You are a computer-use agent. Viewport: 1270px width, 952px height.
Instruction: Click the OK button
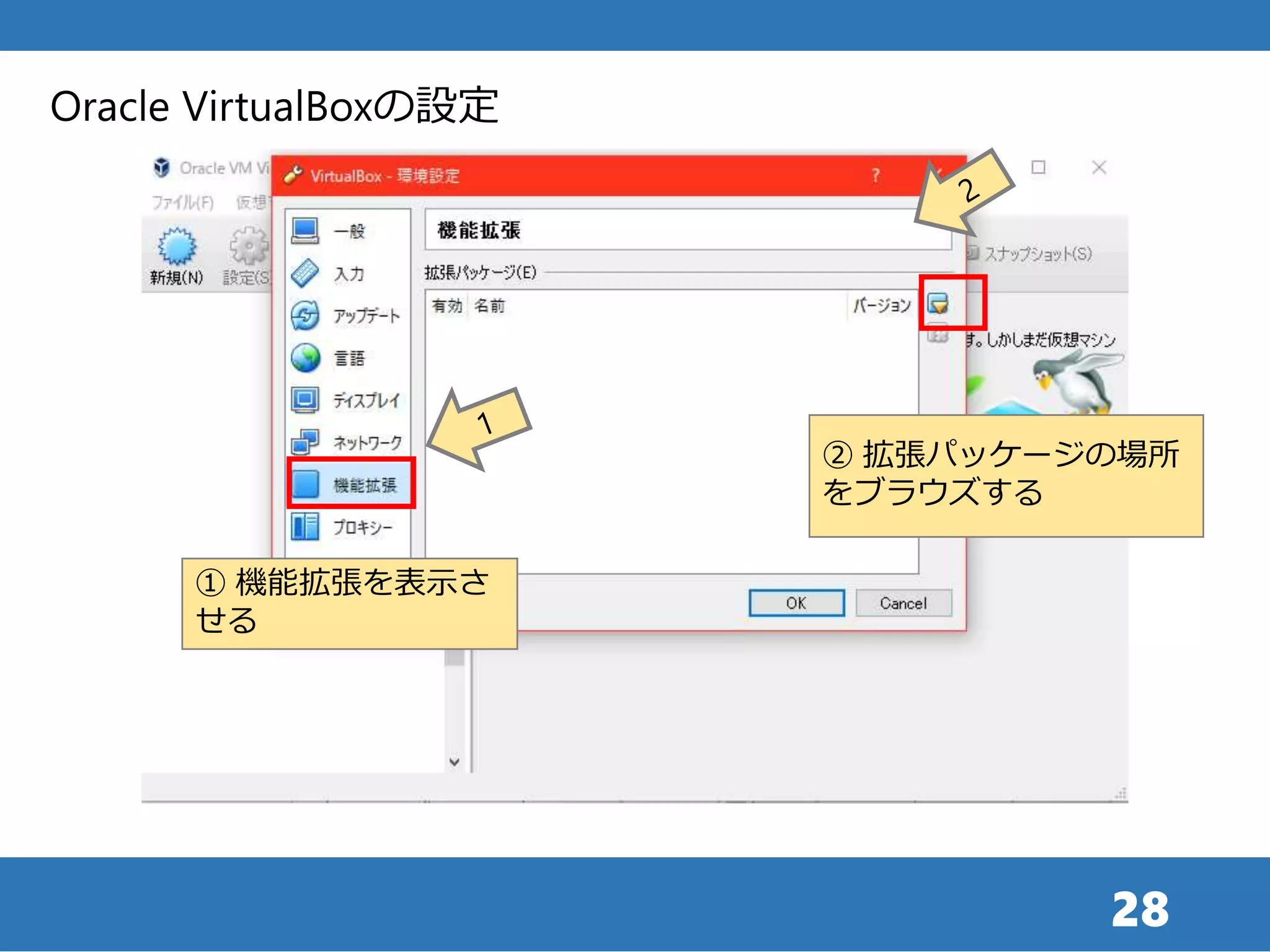[796, 603]
